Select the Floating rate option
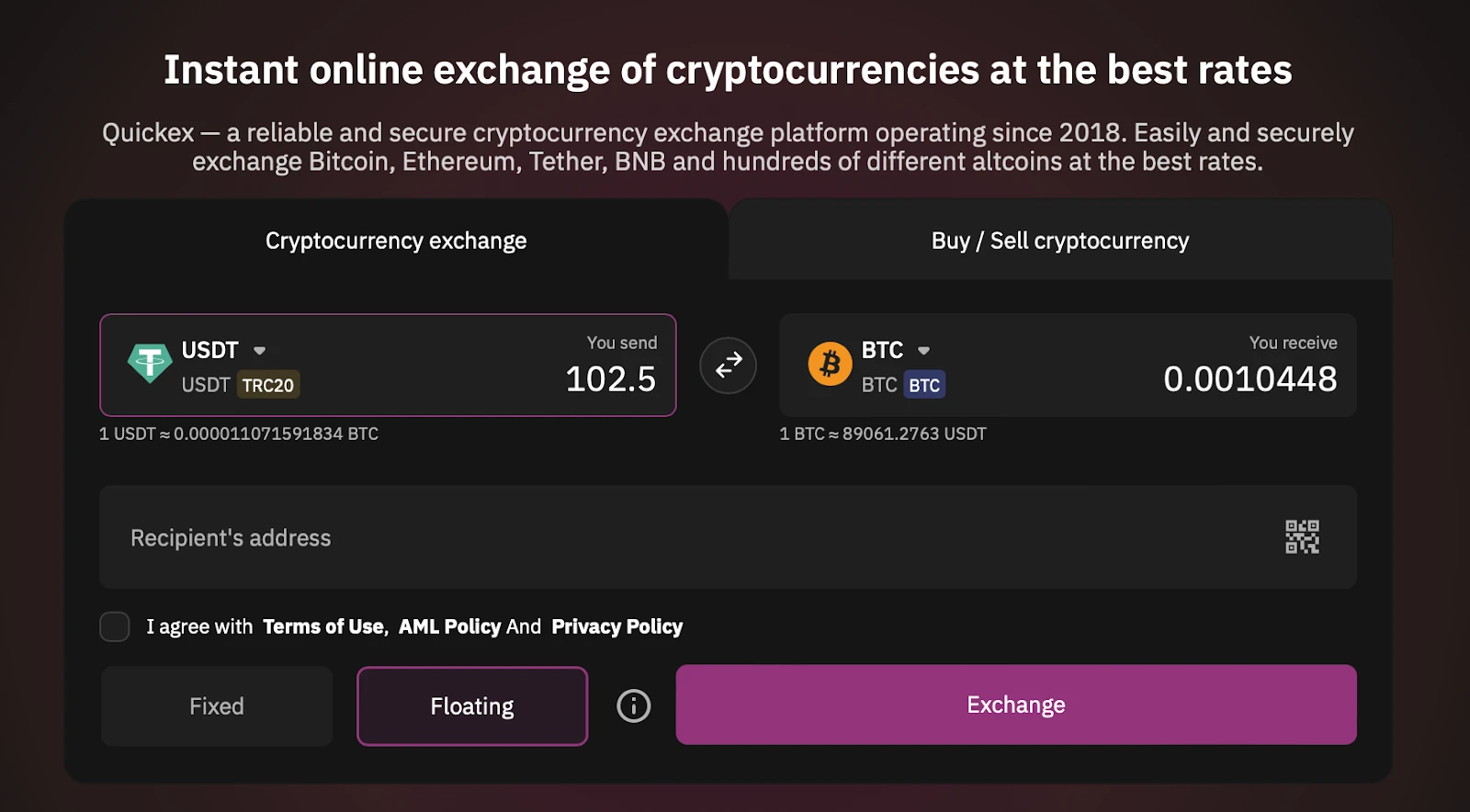The height and width of the screenshot is (812, 1470). click(x=471, y=705)
